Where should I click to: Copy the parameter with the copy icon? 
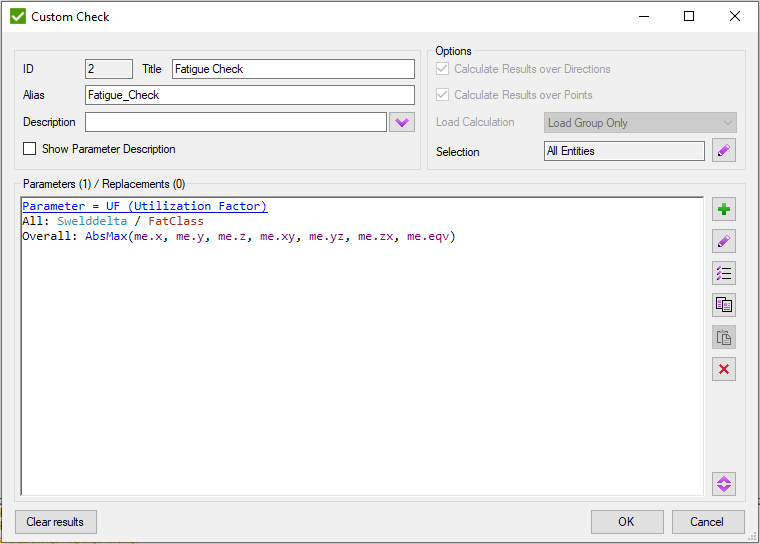(x=724, y=305)
